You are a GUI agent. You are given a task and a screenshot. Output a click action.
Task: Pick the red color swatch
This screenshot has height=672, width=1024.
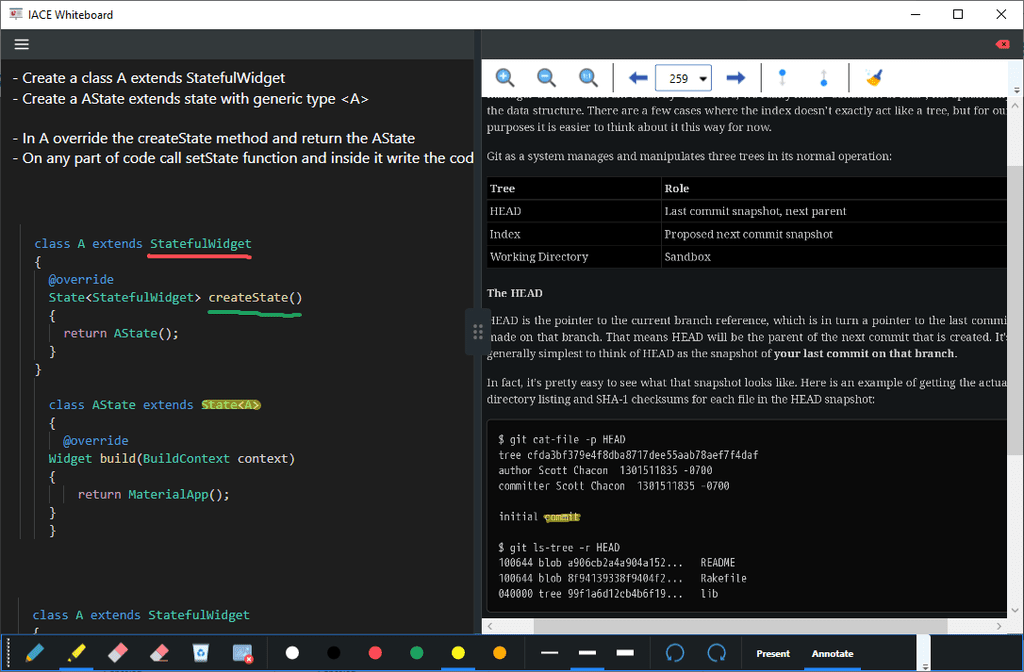[x=375, y=653]
